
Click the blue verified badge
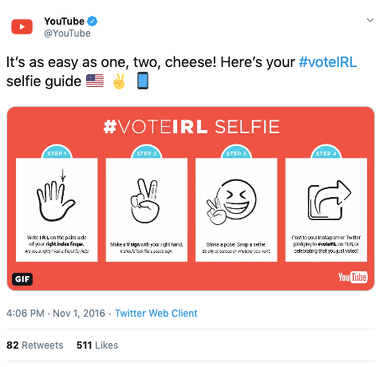tap(92, 21)
